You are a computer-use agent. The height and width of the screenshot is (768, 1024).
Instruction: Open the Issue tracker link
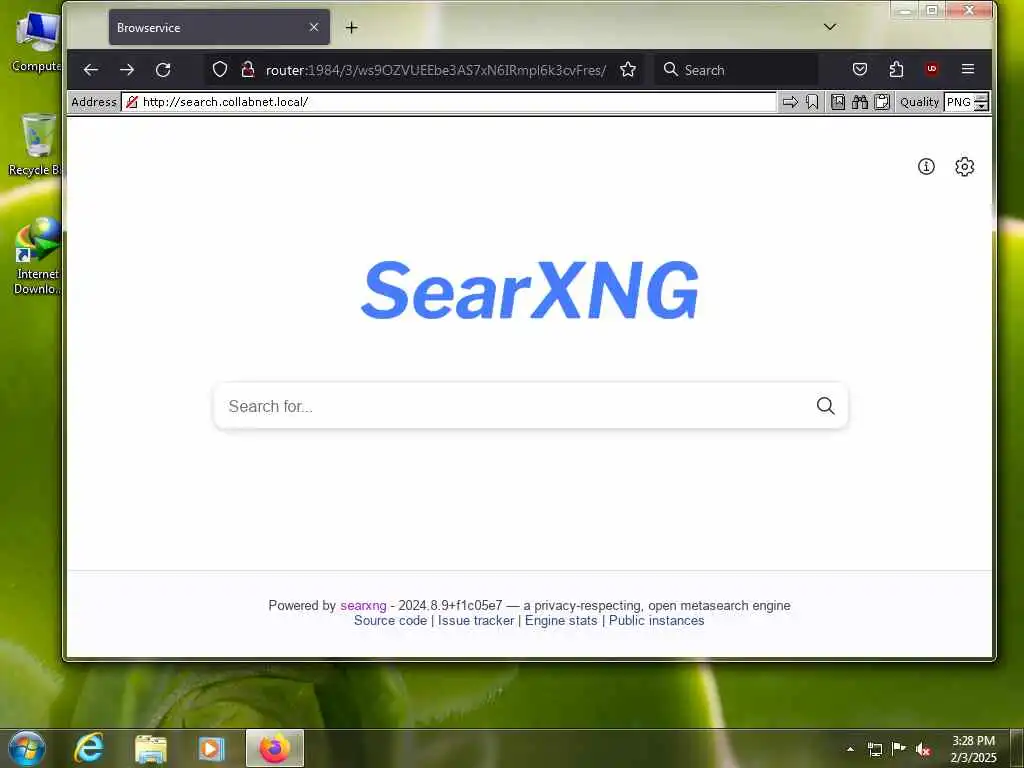pyautogui.click(x=476, y=620)
